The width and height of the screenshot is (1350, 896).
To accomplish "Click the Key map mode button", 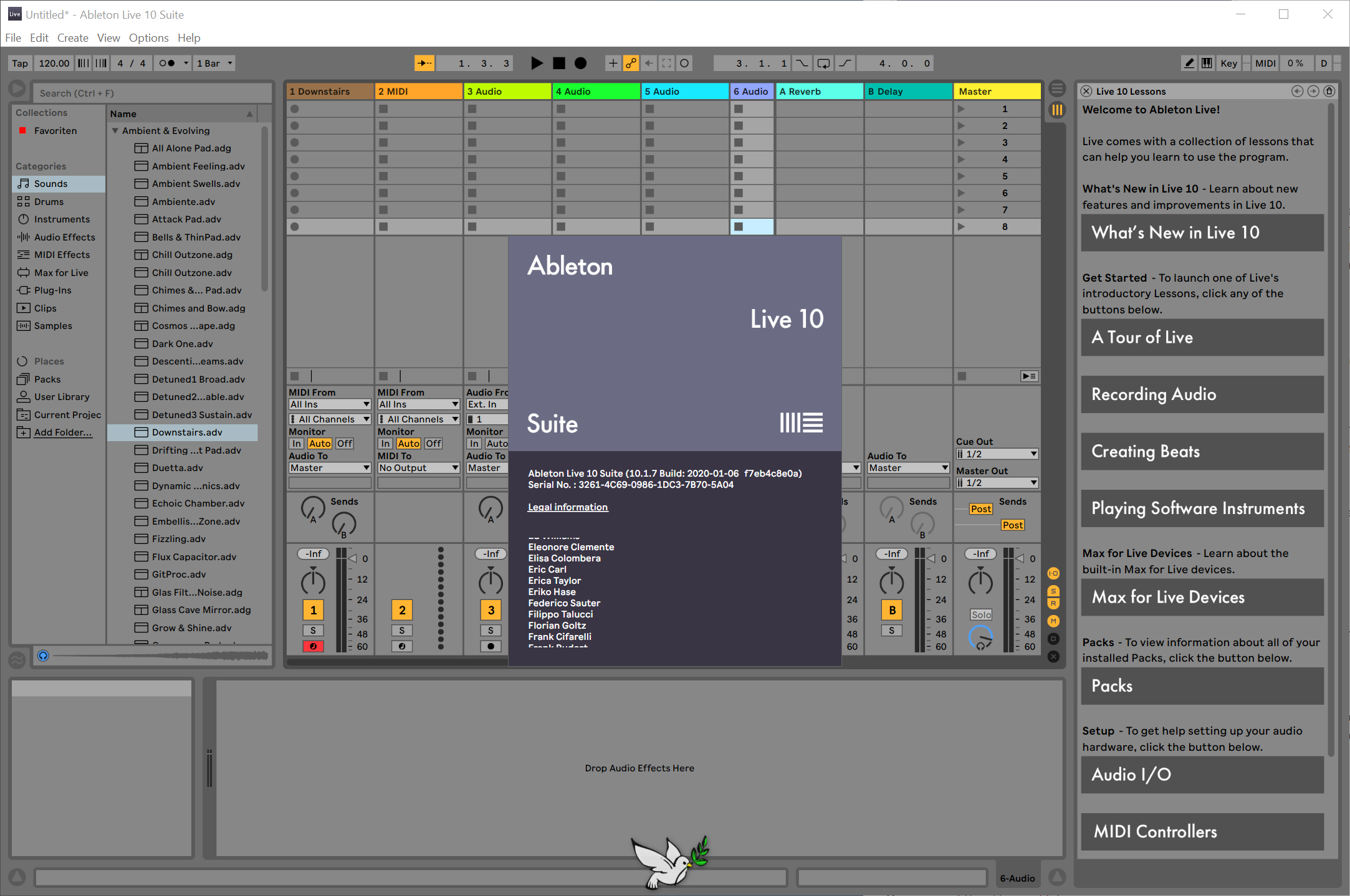I will click(x=1228, y=63).
